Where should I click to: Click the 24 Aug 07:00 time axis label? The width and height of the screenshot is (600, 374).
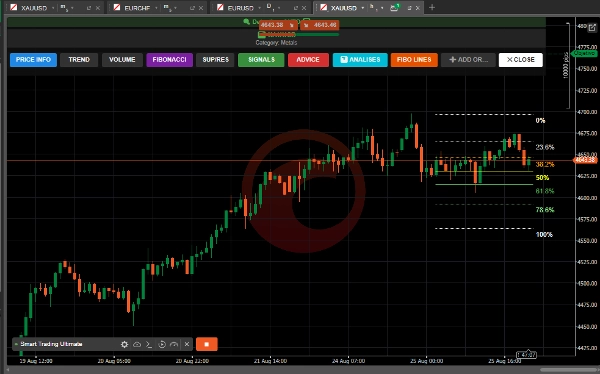[x=348, y=361]
